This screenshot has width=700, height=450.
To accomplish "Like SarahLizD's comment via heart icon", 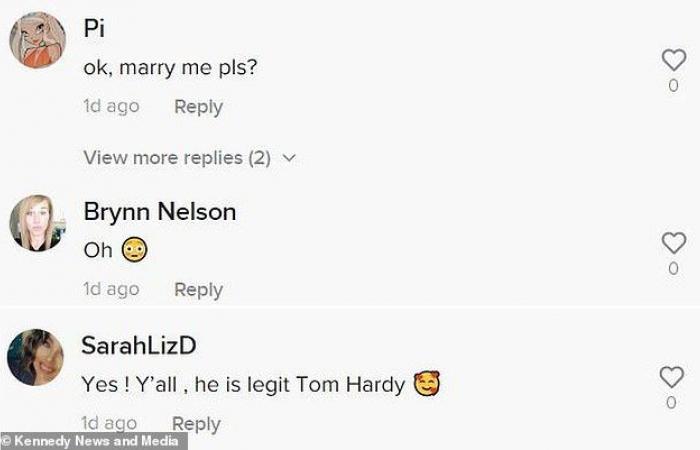I will 672,377.
